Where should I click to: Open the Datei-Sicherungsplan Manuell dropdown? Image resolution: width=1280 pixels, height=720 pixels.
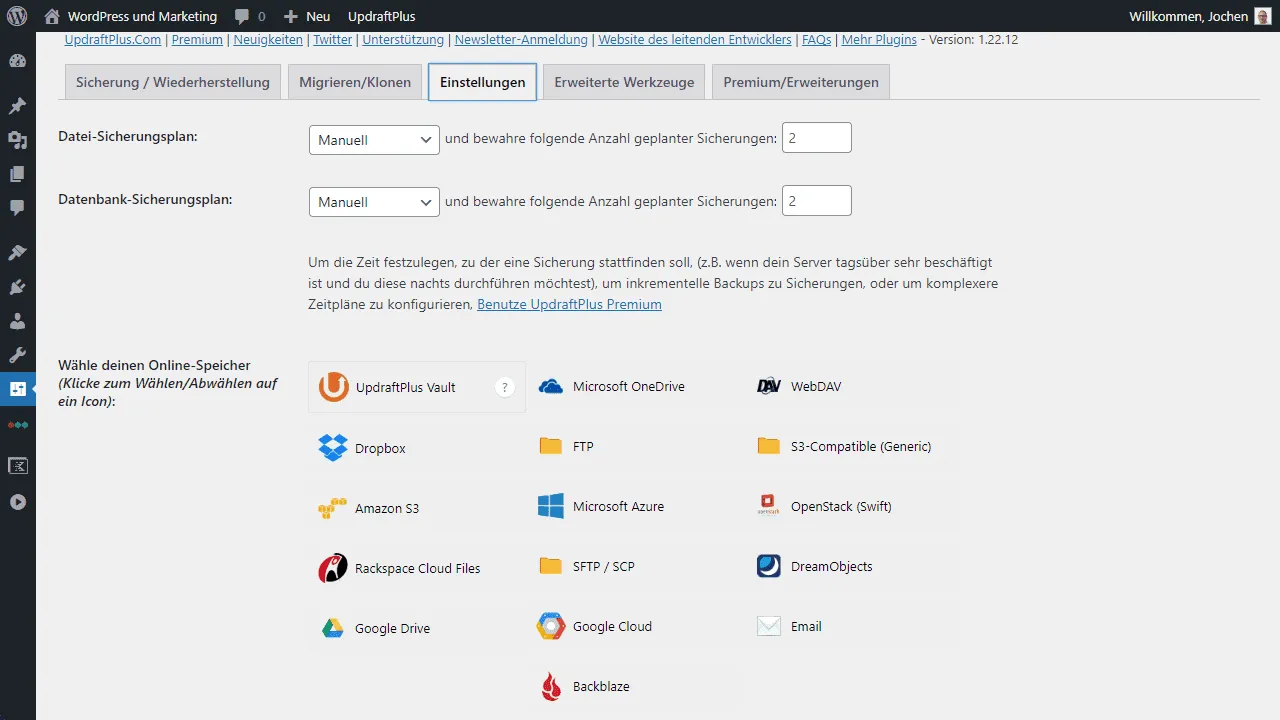tap(374, 140)
